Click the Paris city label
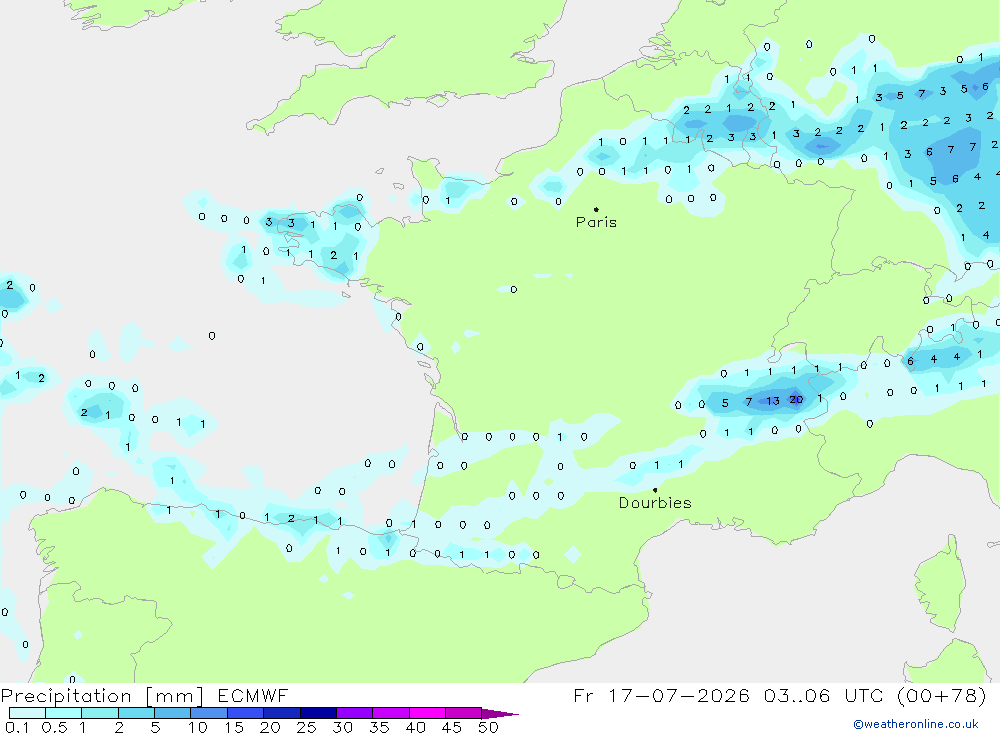Screen dimensions: 1000x733 tap(596, 222)
